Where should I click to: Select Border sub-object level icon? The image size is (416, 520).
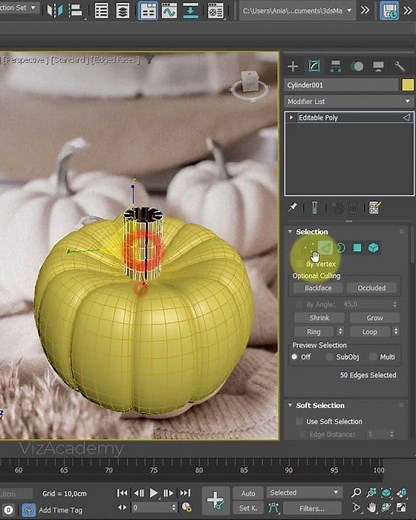point(341,248)
